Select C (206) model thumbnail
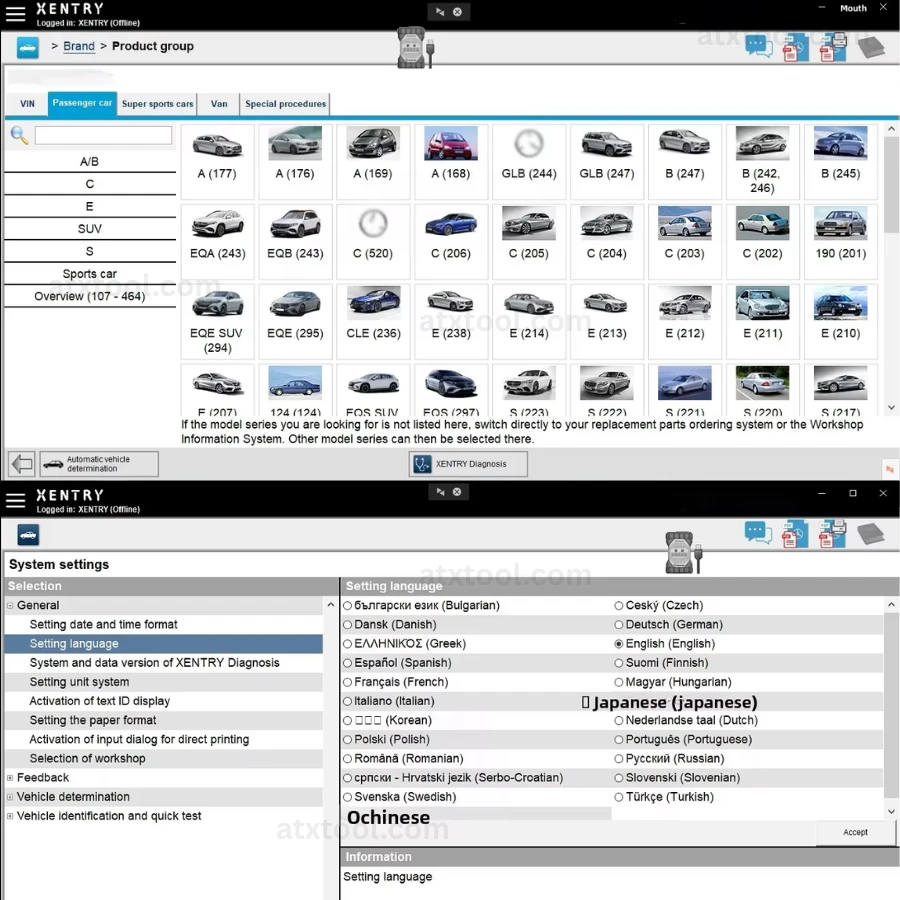 pos(451,242)
